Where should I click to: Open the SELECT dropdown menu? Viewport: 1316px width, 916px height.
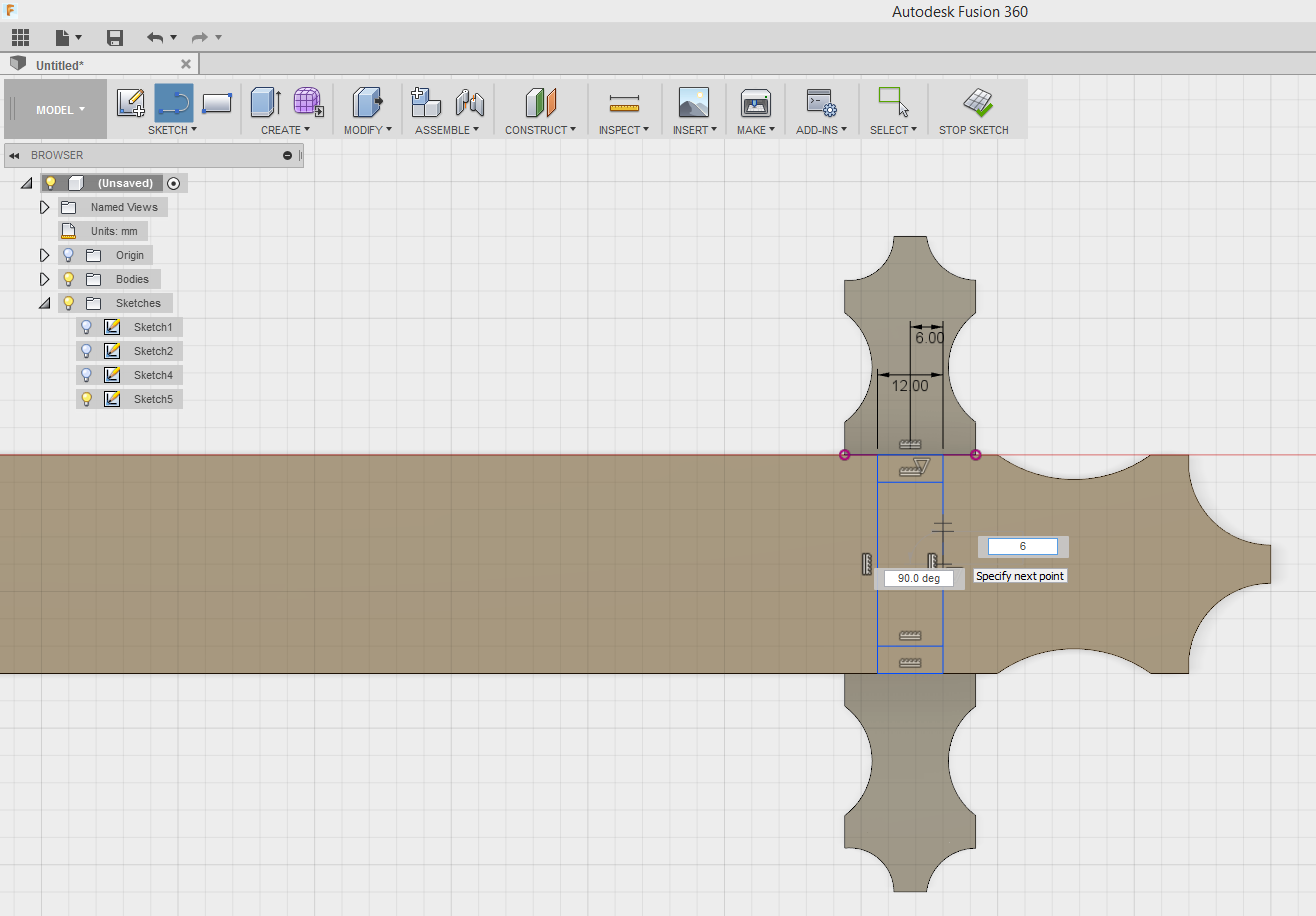click(x=893, y=130)
